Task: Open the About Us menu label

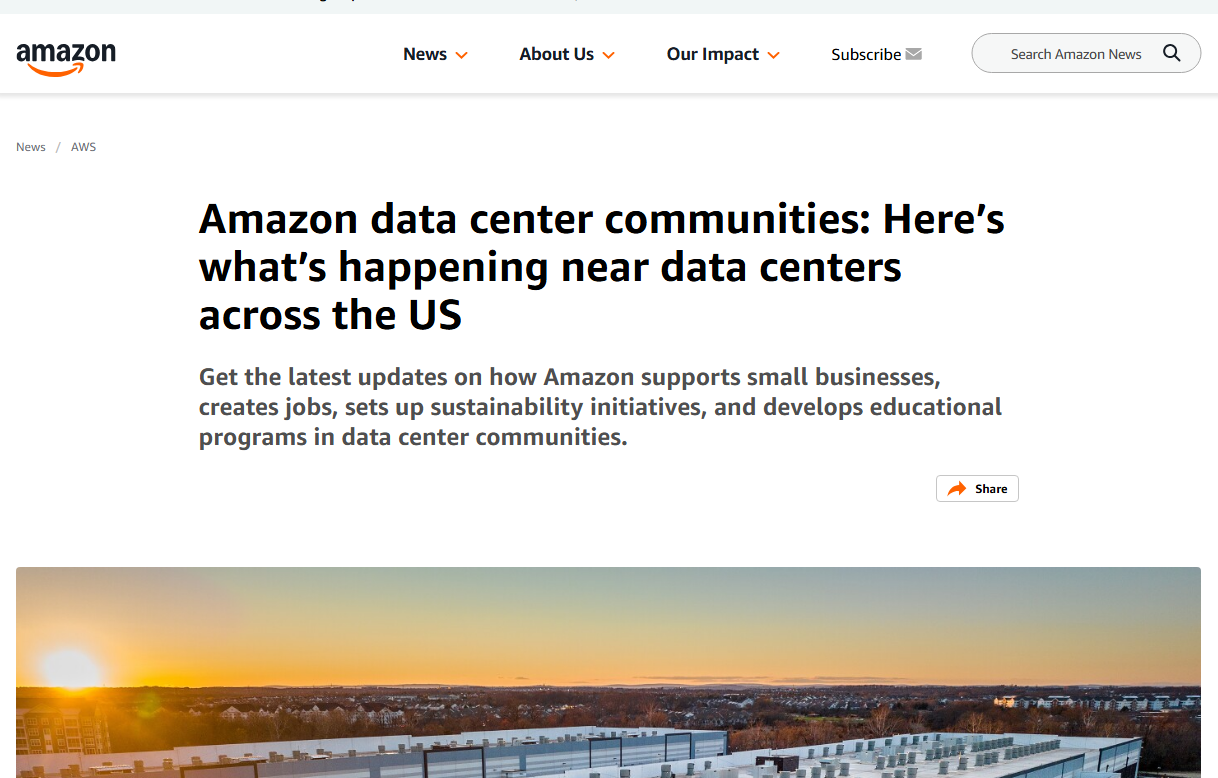Action: coord(556,54)
